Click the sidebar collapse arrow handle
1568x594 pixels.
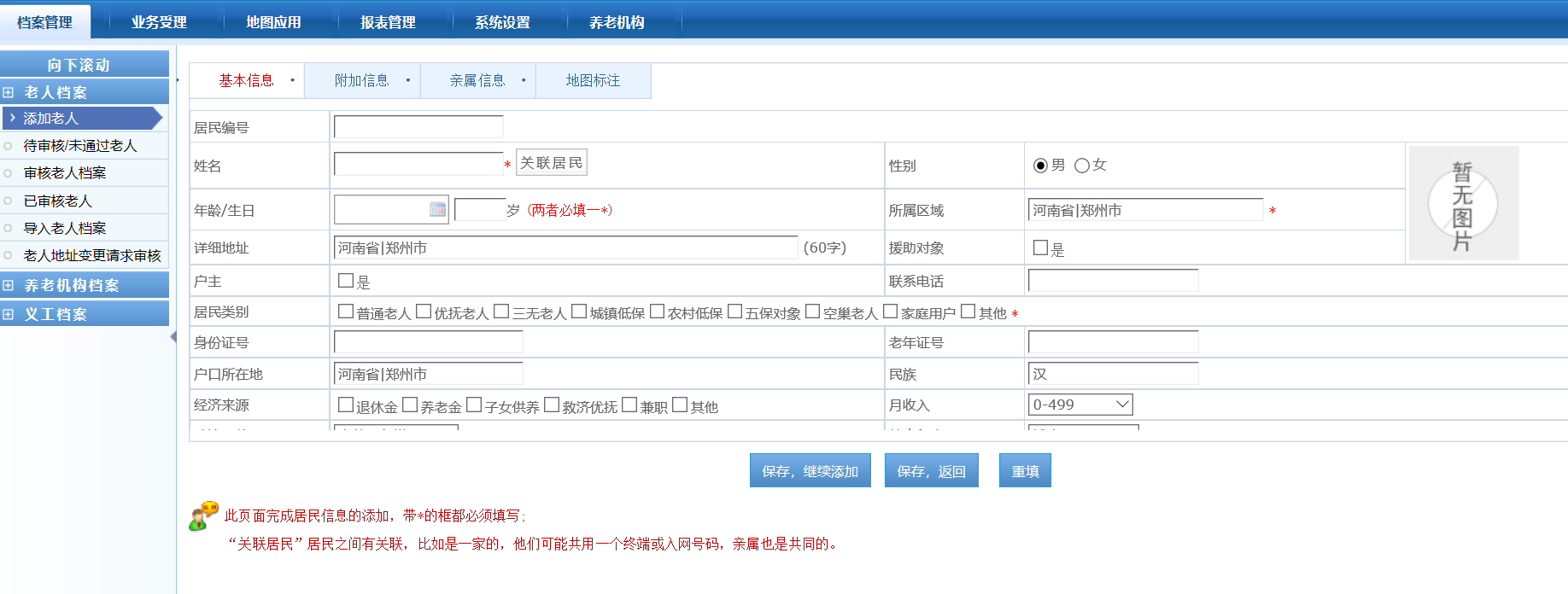[x=173, y=337]
